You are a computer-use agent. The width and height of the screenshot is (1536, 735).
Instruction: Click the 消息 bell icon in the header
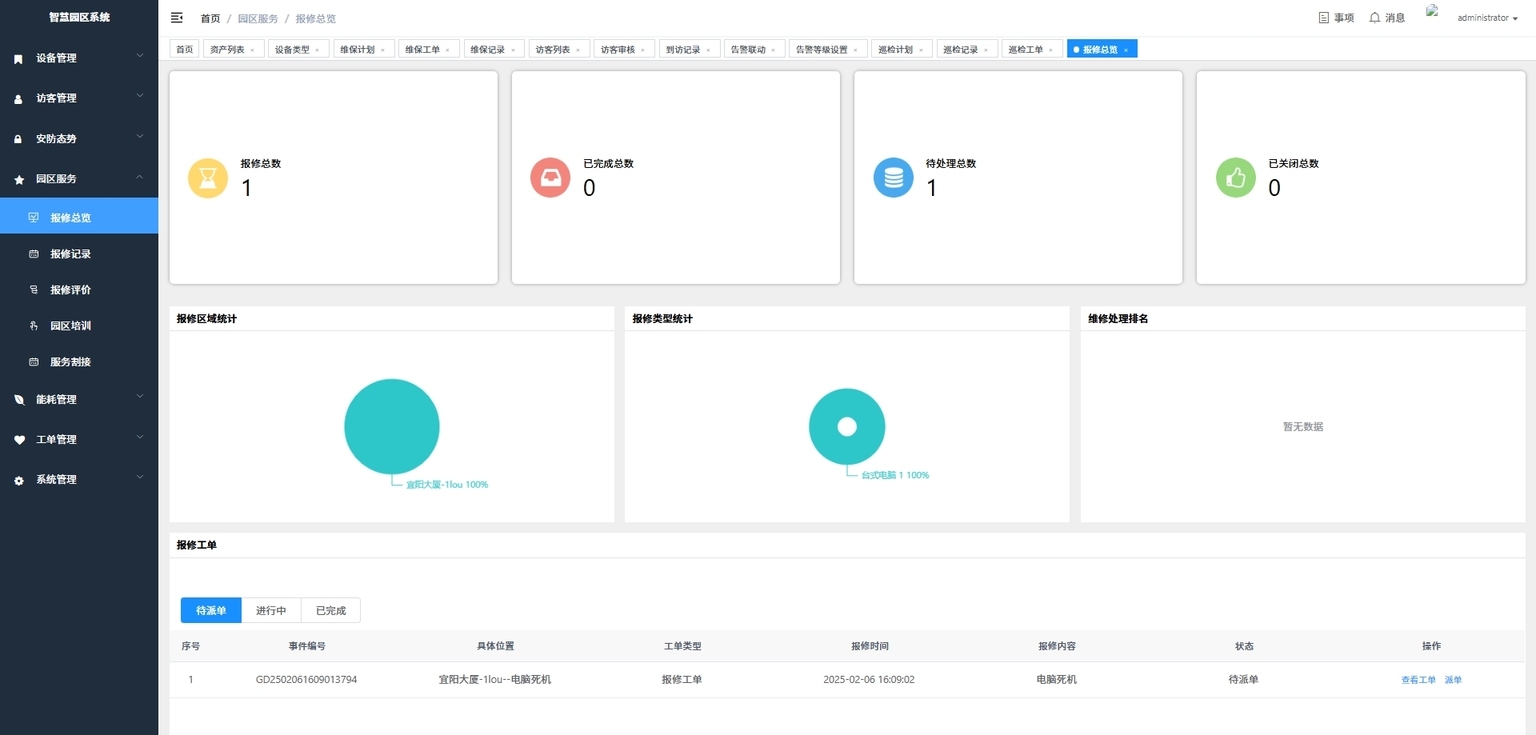1375,18
